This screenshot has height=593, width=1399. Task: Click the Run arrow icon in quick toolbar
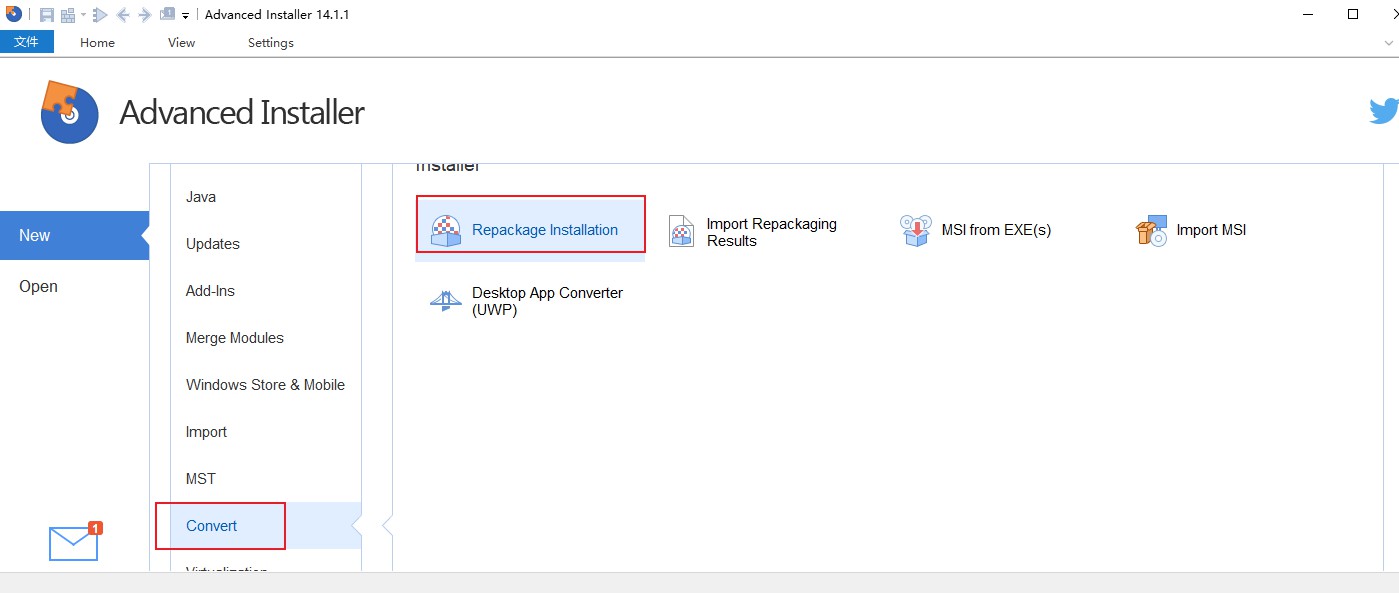(x=100, y=15)
